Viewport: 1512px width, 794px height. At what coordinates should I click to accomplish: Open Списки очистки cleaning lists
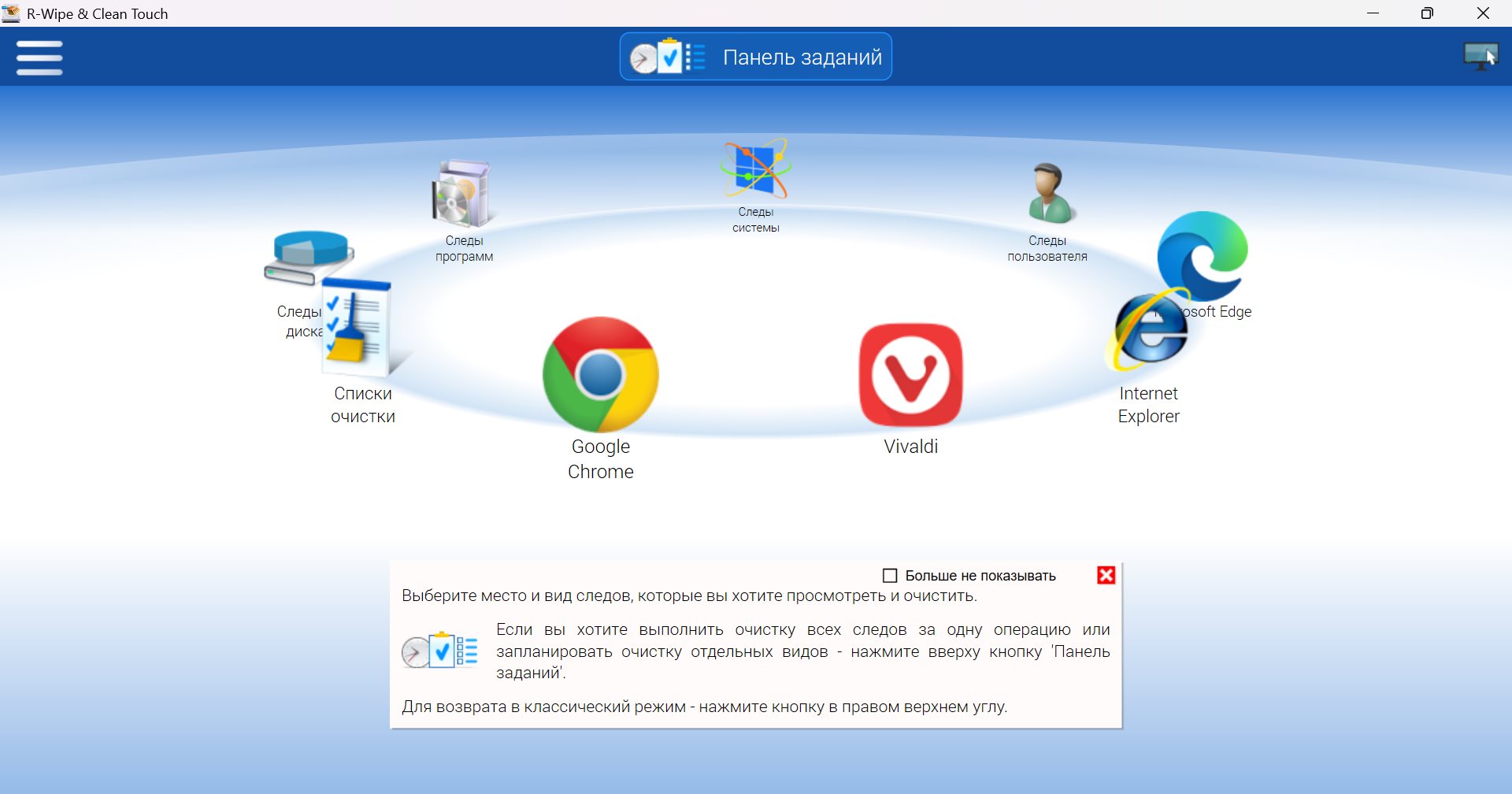coord(359,331)
